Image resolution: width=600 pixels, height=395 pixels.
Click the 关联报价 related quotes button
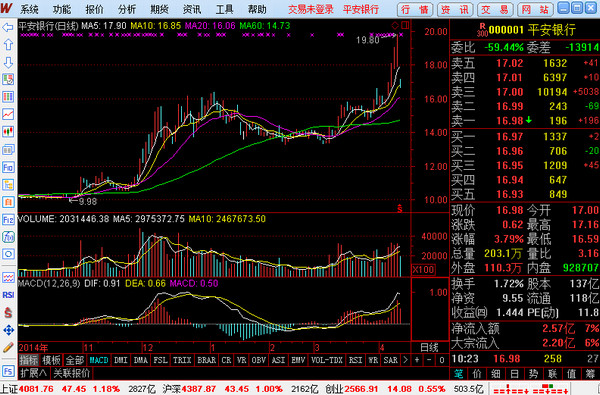(72, 373)
